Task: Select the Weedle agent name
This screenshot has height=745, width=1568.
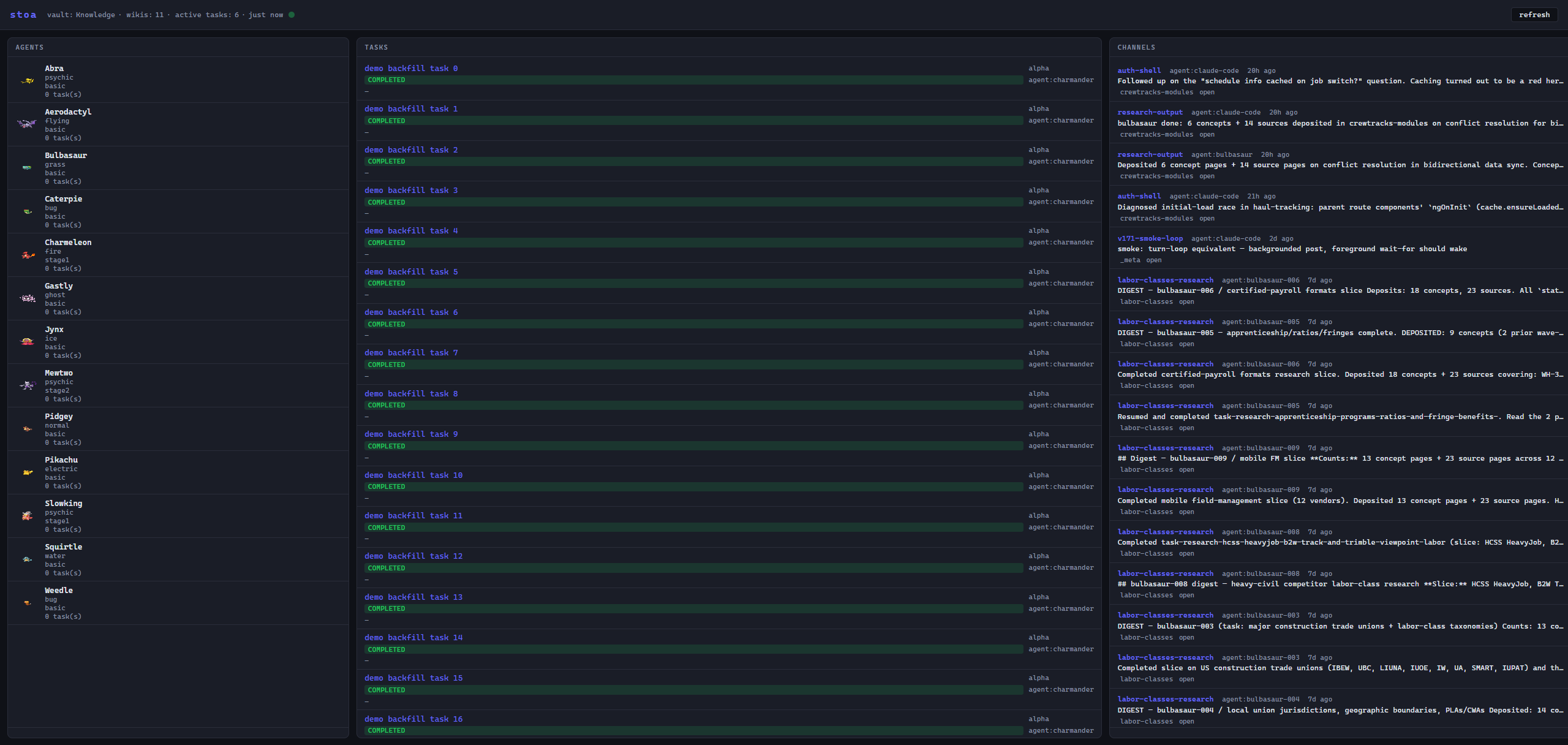Action: [59, 591]
